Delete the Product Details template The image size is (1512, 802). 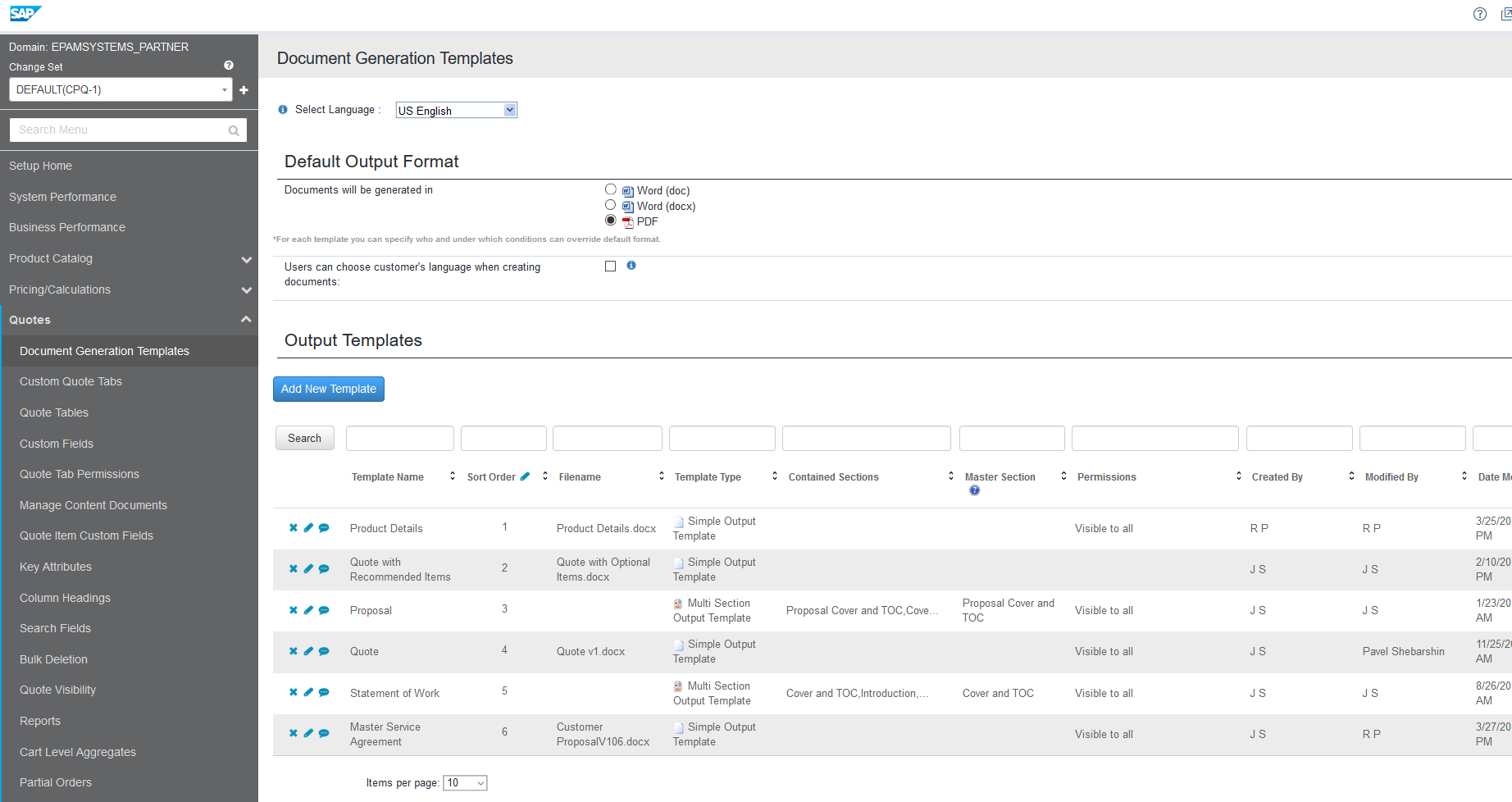coord(293,528)
